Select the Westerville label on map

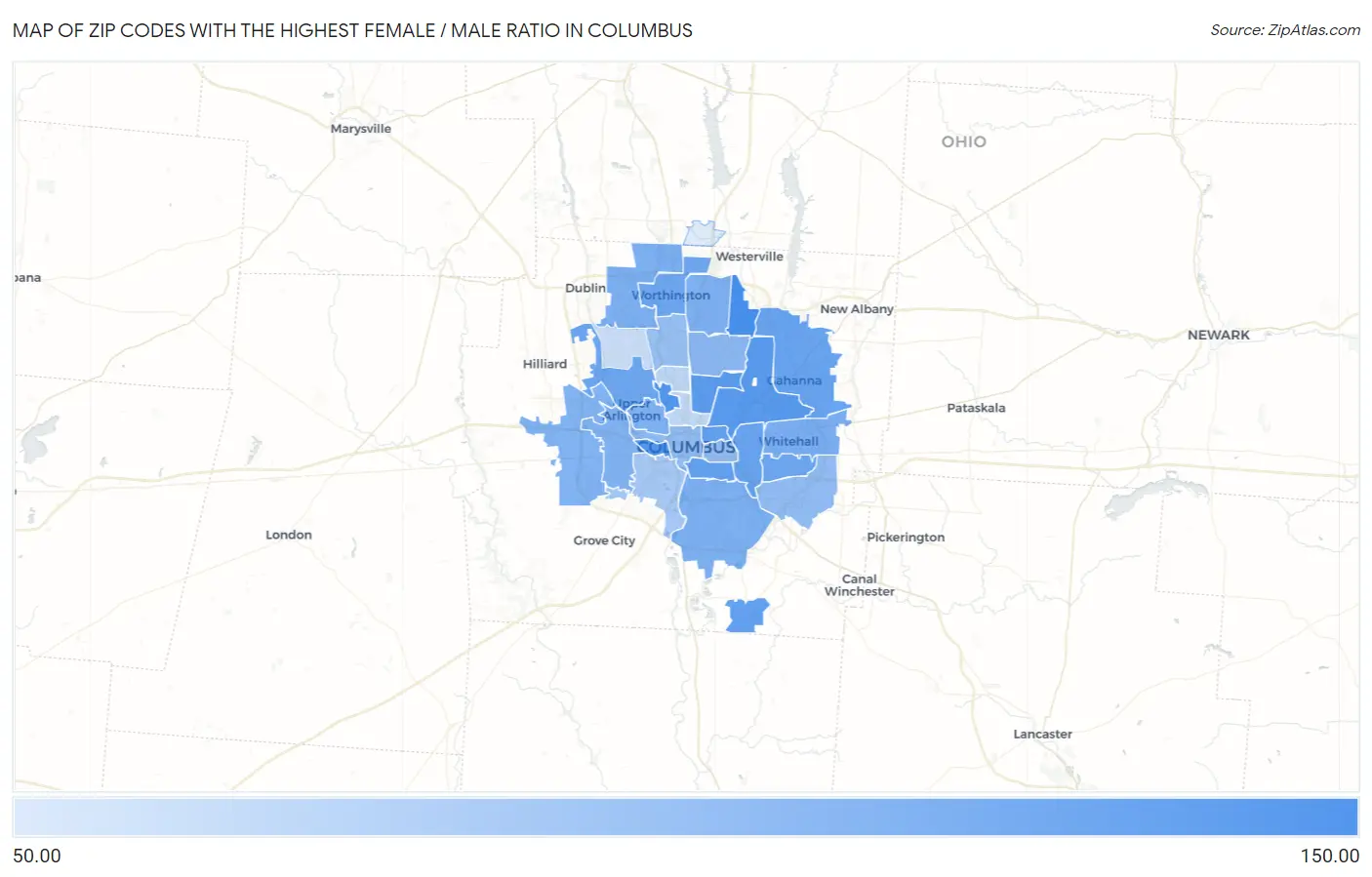(748, 257)
